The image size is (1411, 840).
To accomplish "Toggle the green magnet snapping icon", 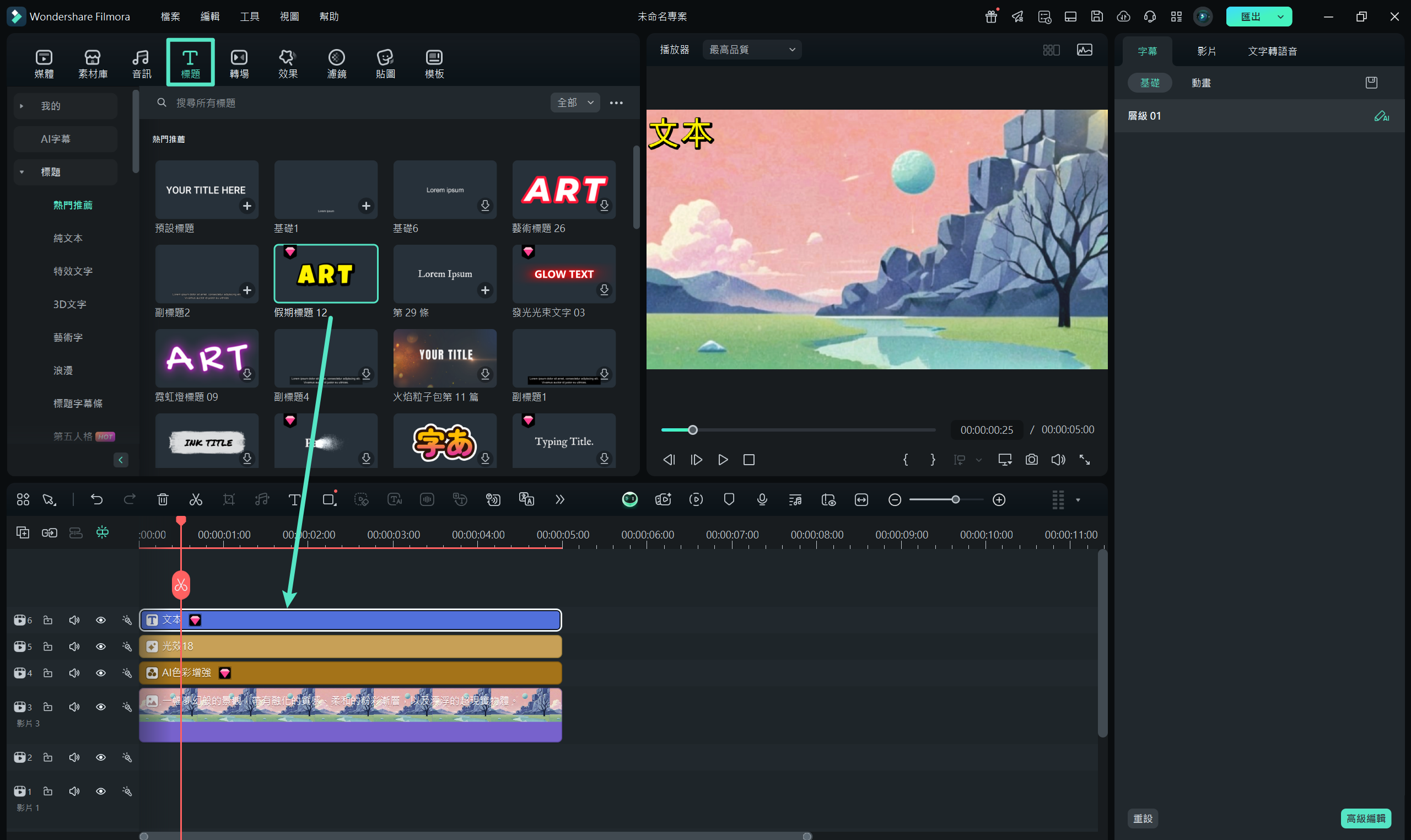I will [103, 532].
